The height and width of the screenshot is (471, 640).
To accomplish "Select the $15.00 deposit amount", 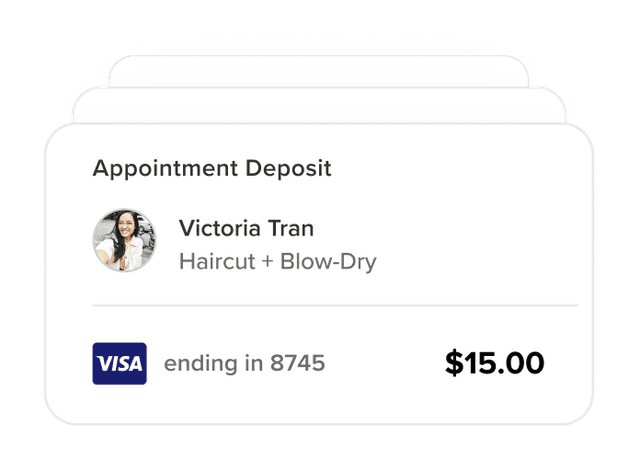I will click(495, 362).
